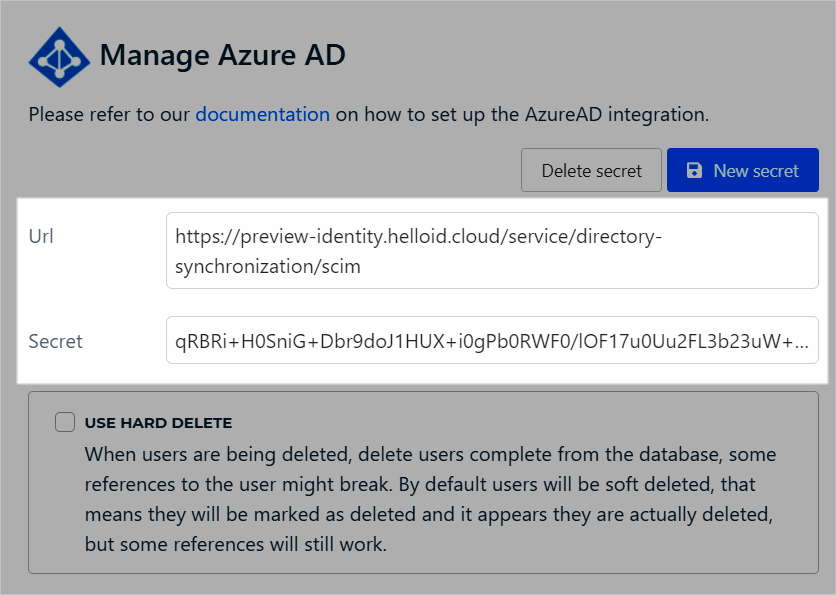
Task: Click the Delete secret button
Action: click(591, 170)
